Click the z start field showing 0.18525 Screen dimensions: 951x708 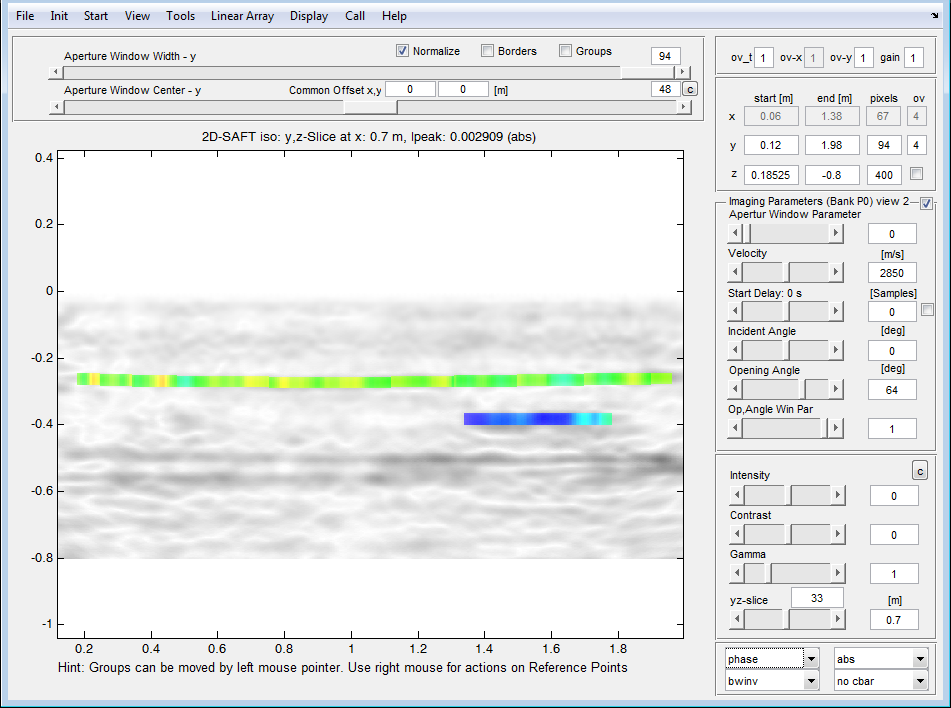[x=771, y=175]
